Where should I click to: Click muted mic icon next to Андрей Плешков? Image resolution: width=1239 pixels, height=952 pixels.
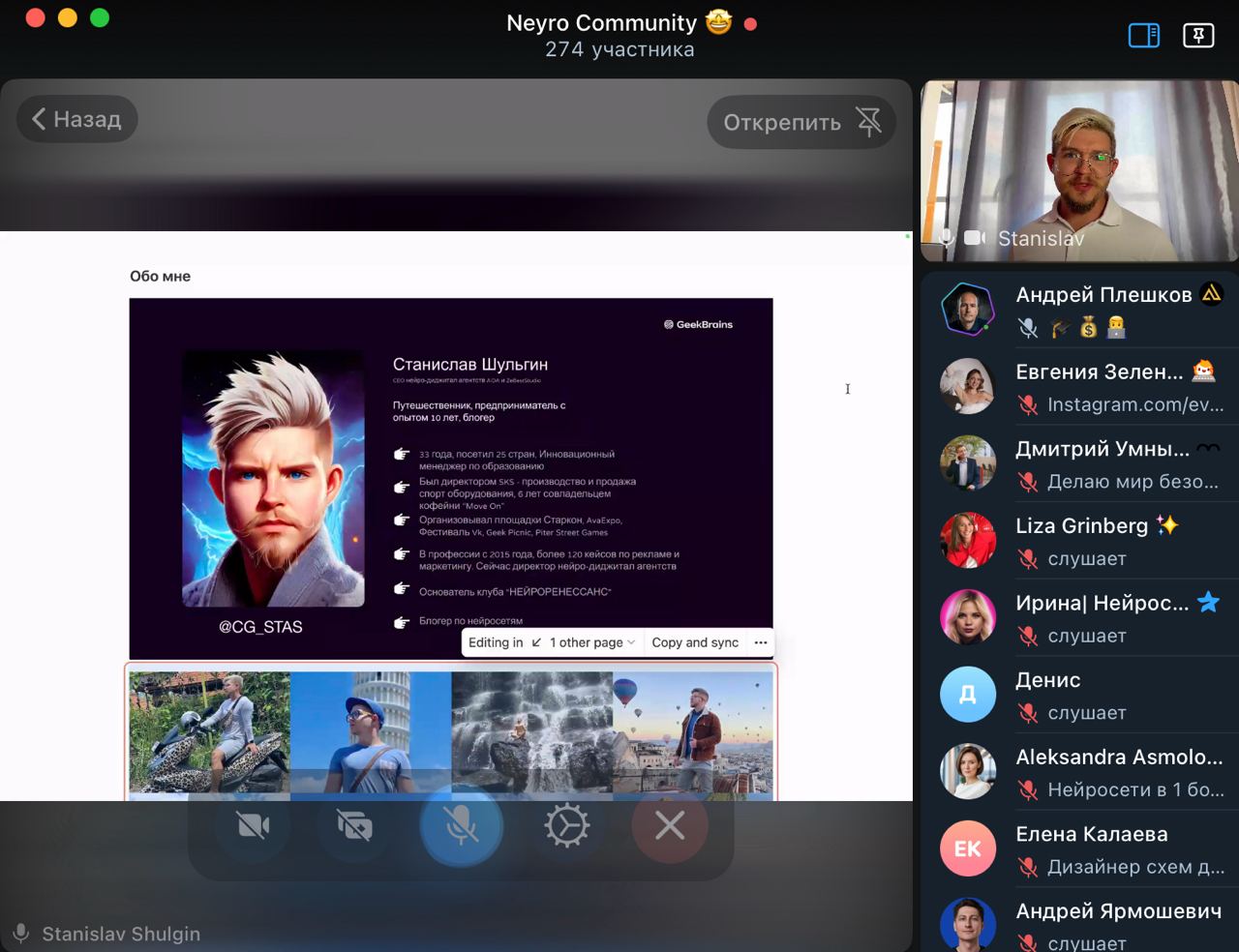tap(1028, 328)
